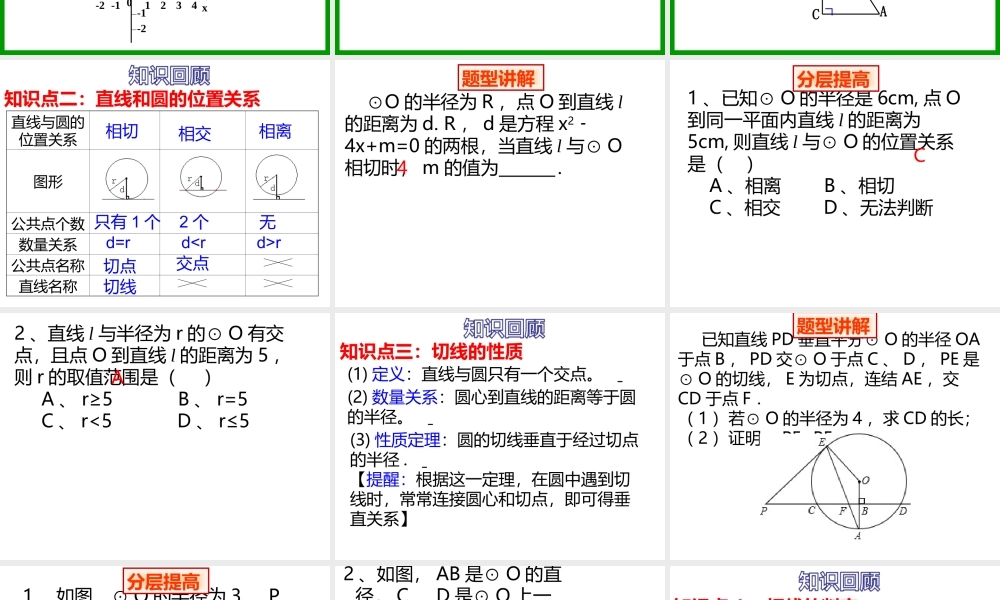Viewport: 1000px width, 600px height.
Task: Select the partial slide with the coordinate axis
Action: (x=165, y=27)
